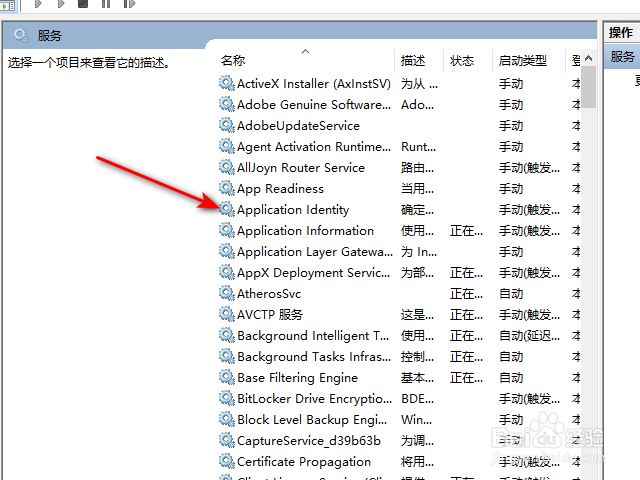Click the gear icon of ActiveX Installer service

[x=227, y=83]
